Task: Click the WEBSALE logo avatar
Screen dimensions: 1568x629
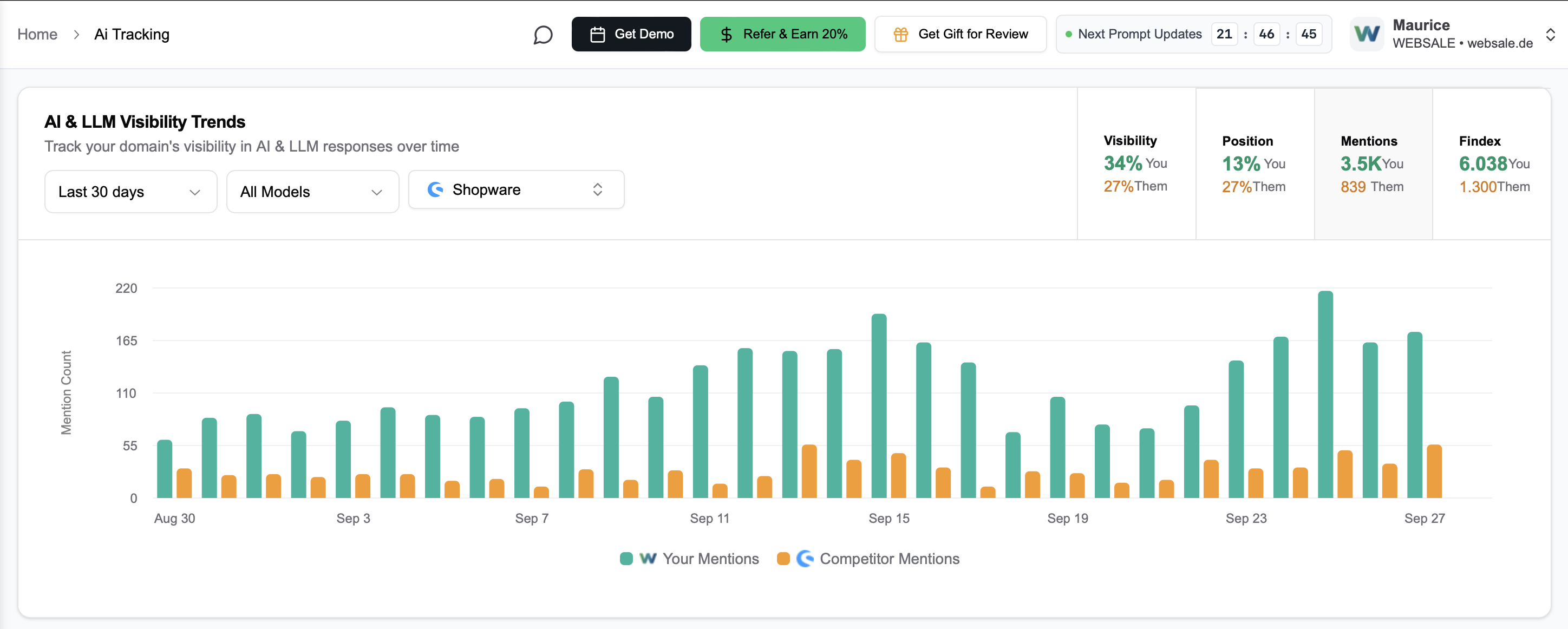Action: point(1367,34)
